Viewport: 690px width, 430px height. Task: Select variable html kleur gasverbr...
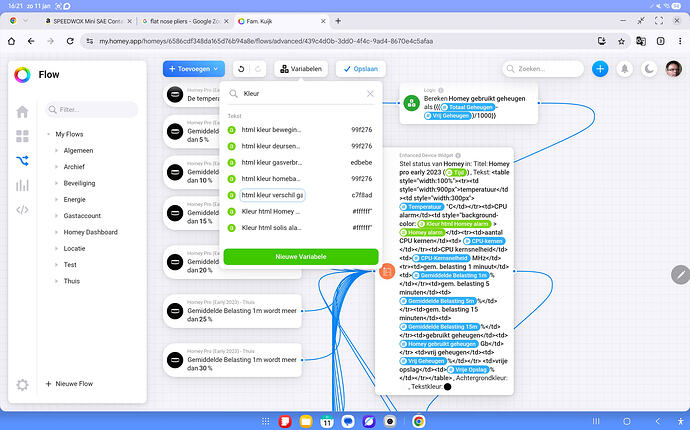[x=301, y=162]
